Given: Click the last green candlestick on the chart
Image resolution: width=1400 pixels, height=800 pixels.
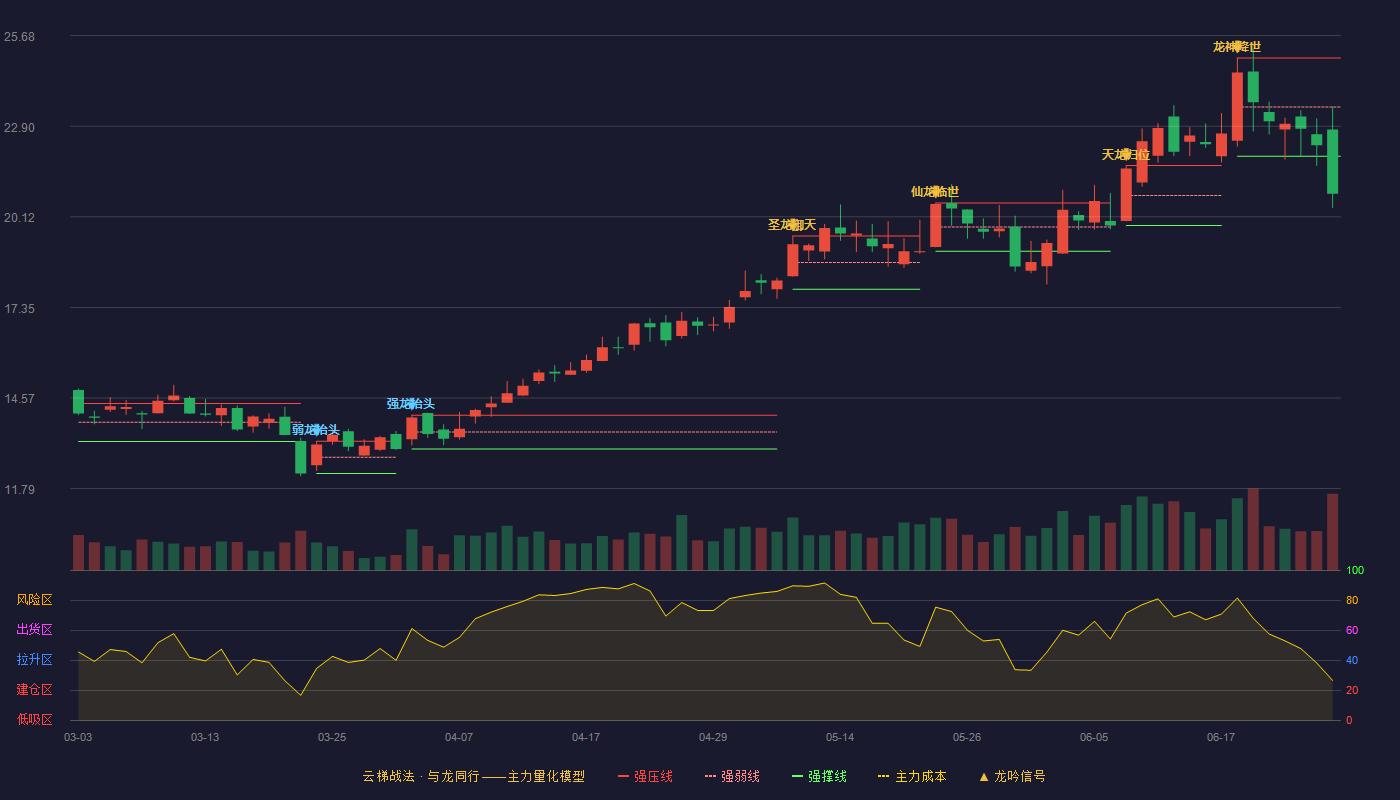Looking at the screenshot, I should click(1332, 161).
